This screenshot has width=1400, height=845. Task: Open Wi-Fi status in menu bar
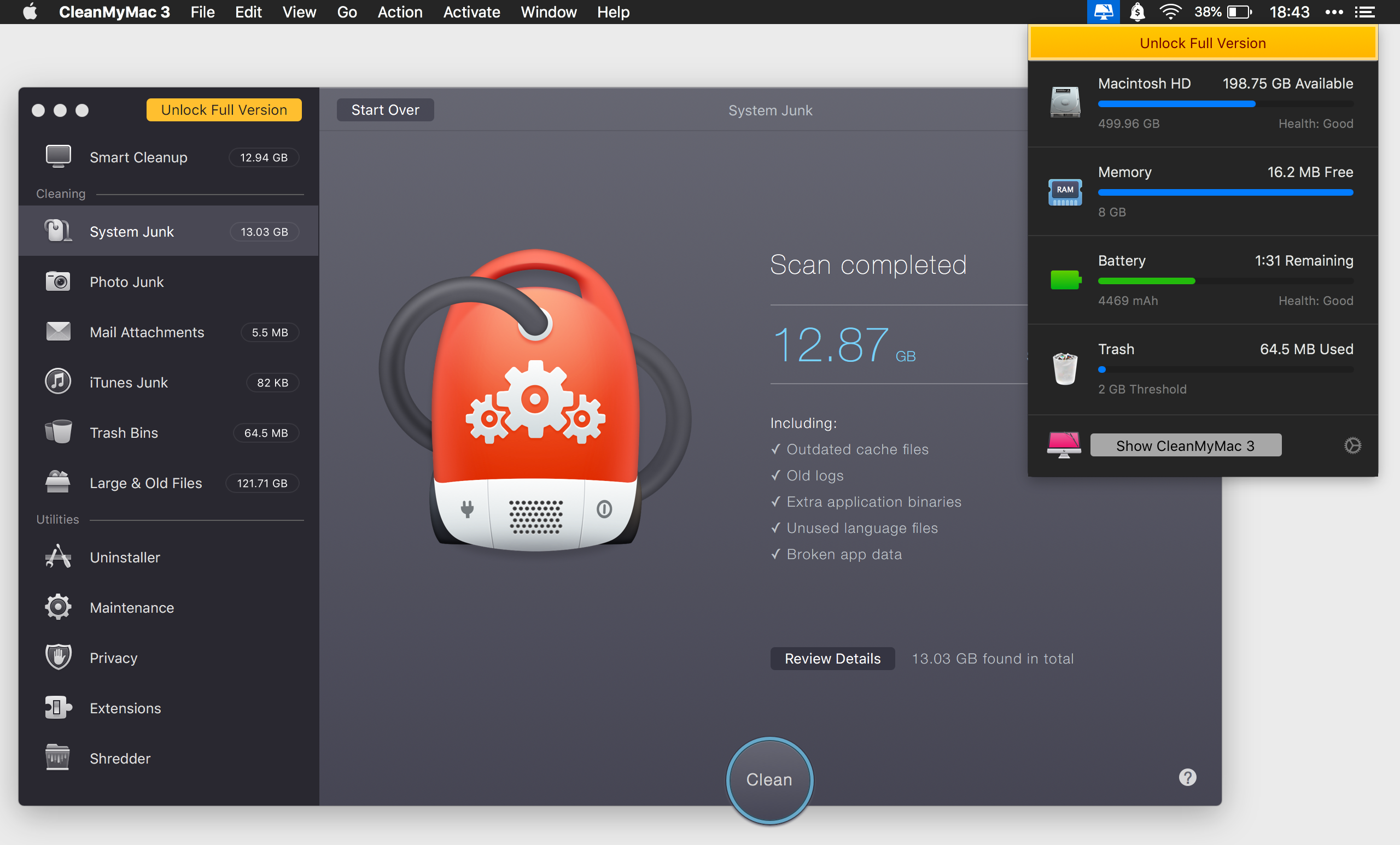click(x=1170, y=12)
